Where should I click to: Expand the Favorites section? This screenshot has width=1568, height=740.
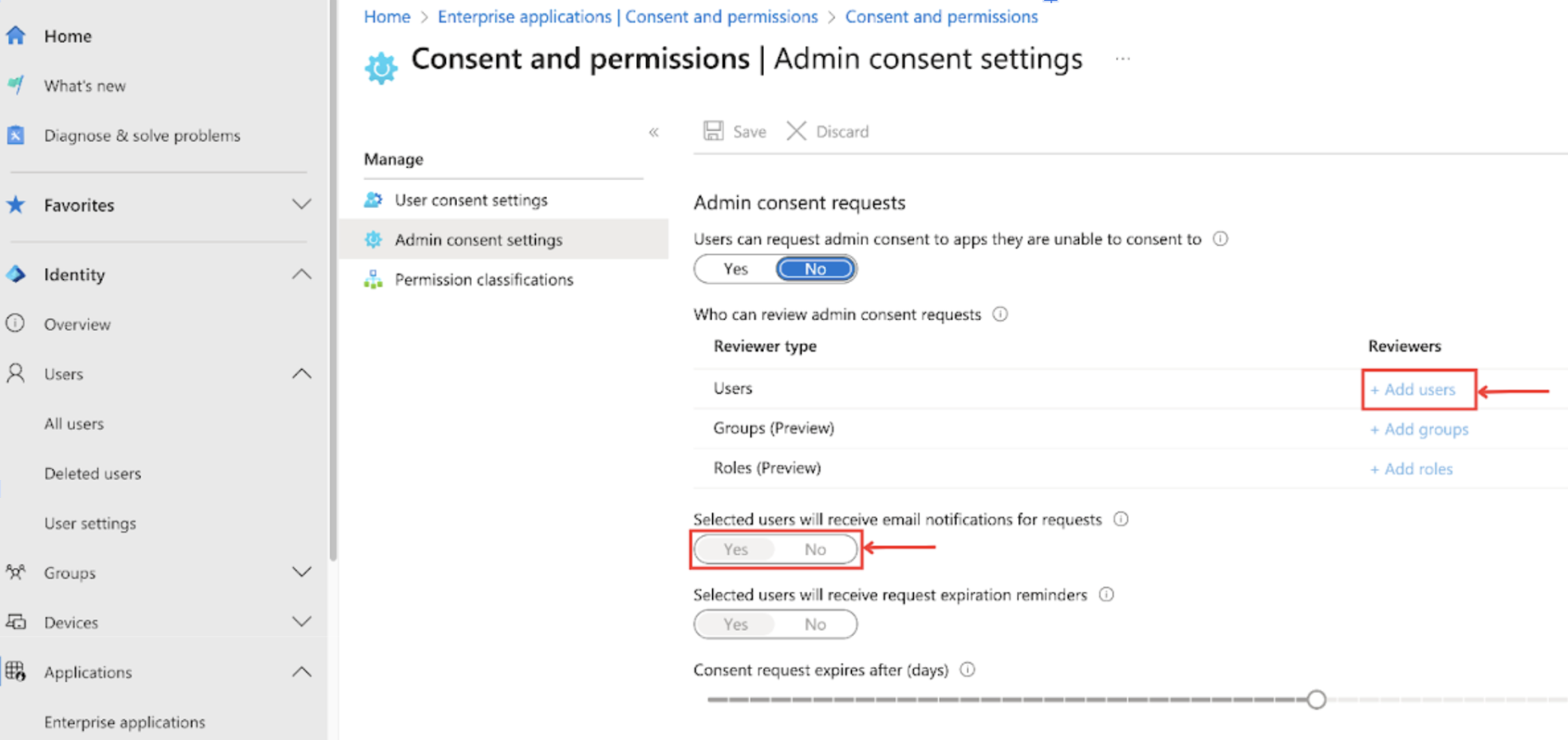(x=301, y=205)
